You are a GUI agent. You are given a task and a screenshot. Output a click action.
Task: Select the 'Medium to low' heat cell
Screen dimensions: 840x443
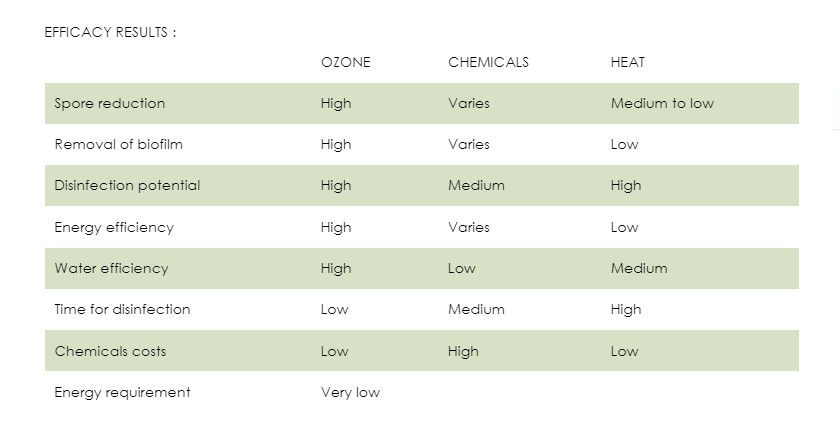[662, 103]
